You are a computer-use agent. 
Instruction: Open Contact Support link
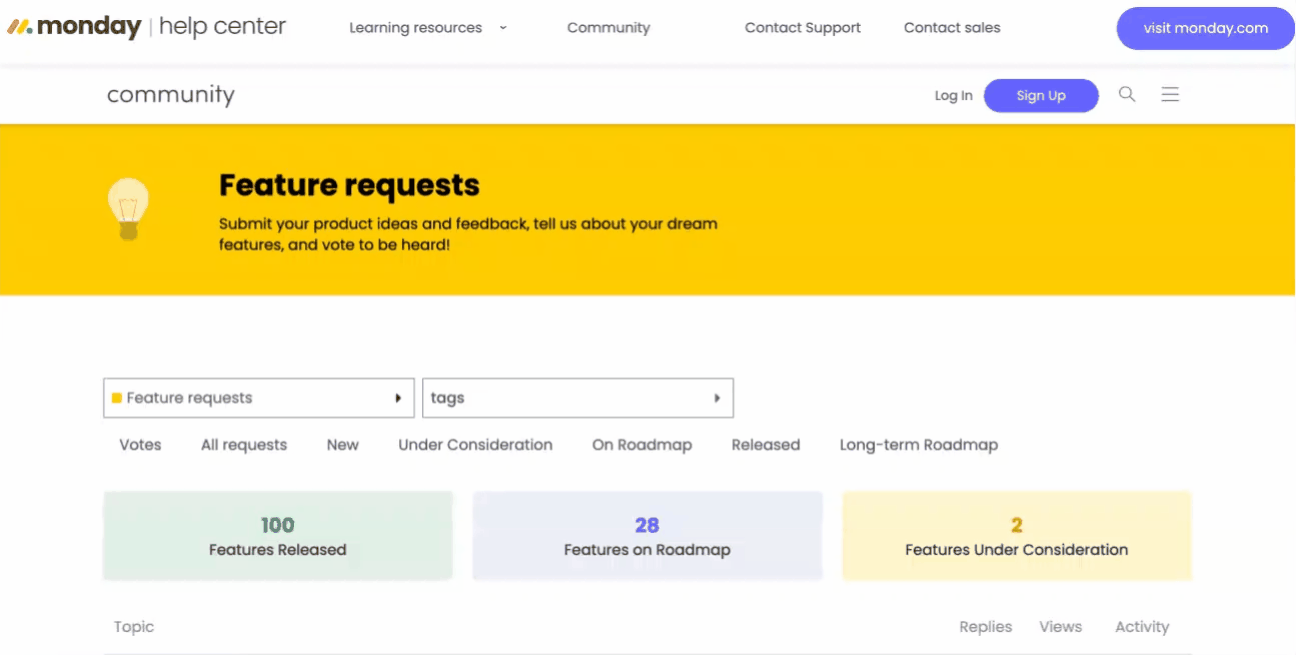point(803,28)
